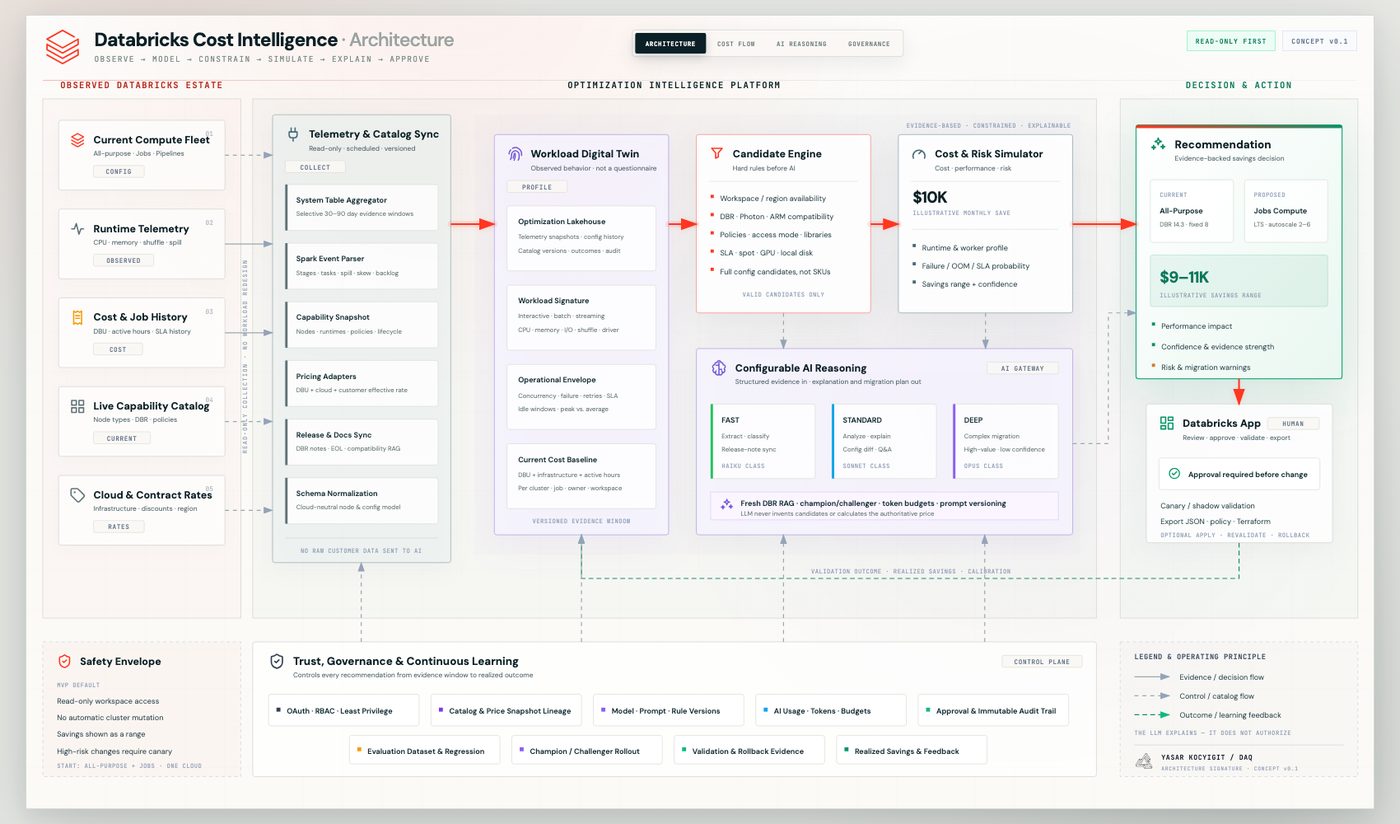
Task: Click the Fresh DBR RAG sparkle icon
Action: pyautogui.click(x=727, y=505)
